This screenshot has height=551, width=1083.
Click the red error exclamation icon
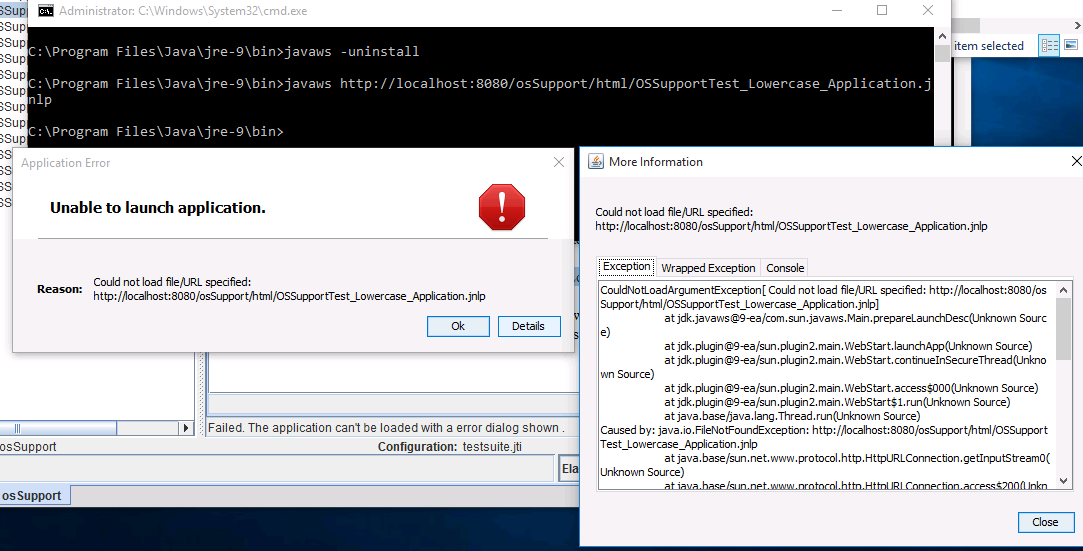(x=502, y=206)
